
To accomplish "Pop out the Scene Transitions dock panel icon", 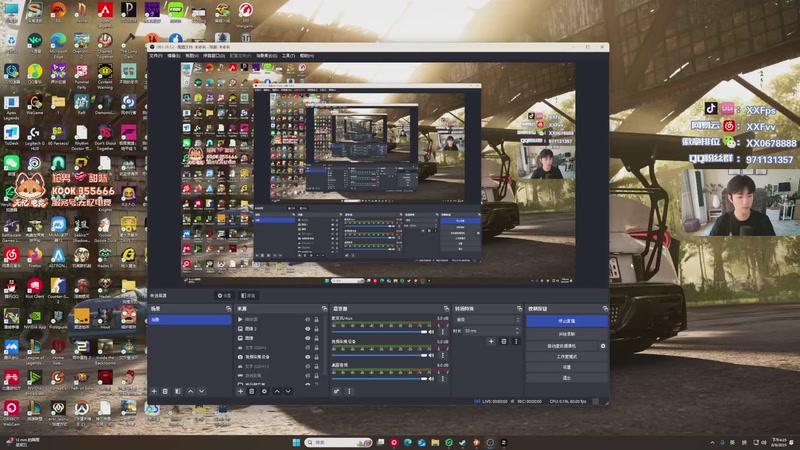I will (519, 309).
